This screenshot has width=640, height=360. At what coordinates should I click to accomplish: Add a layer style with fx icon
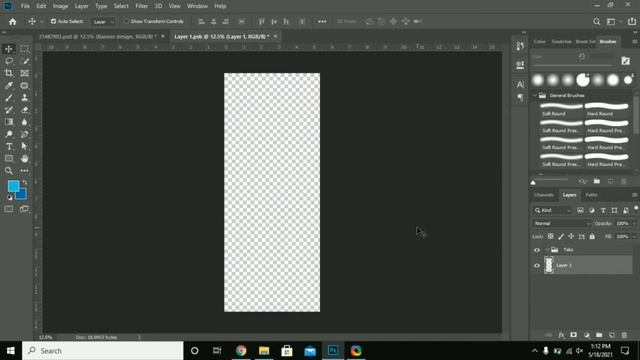pyautogui.click(x=561, y=335)
